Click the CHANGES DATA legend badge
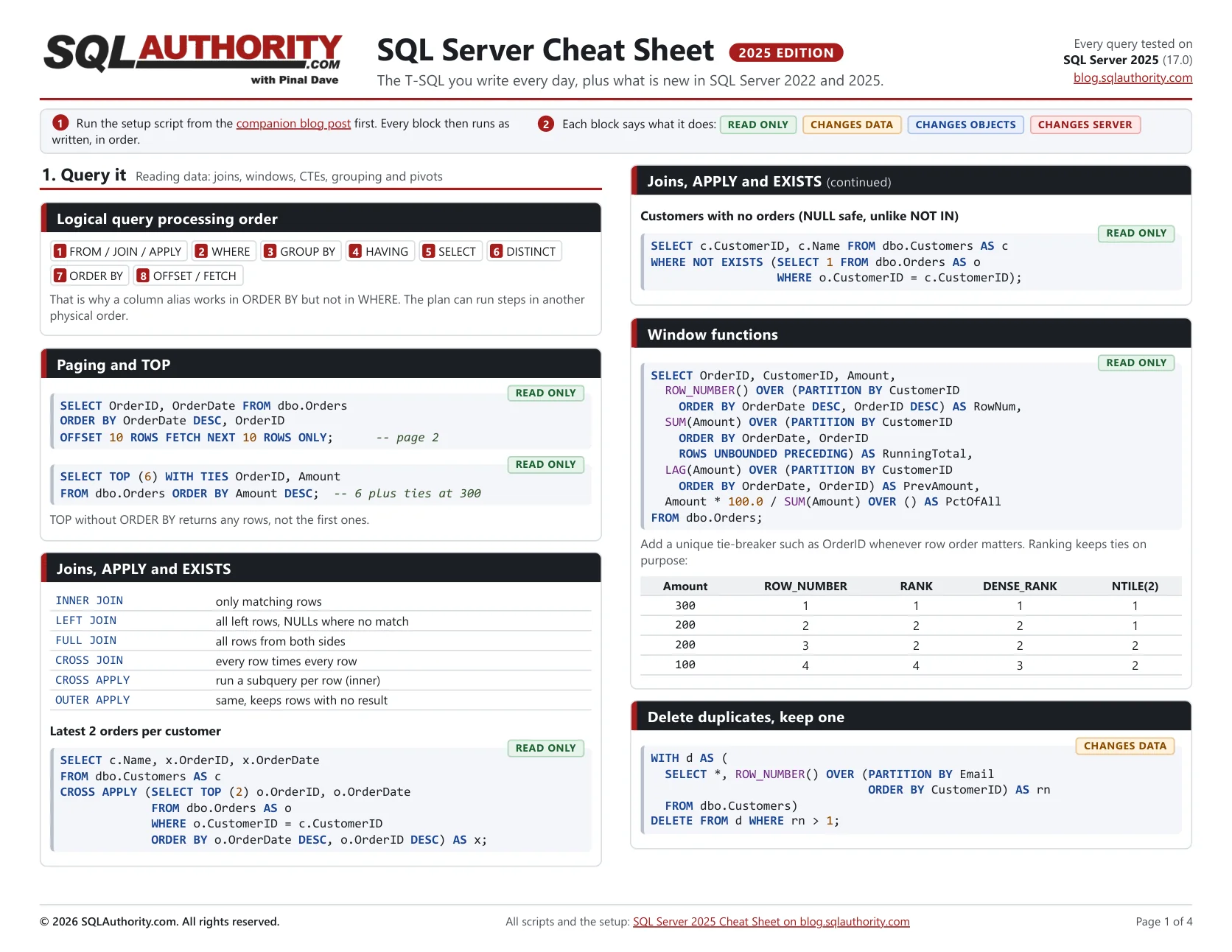This screenshot has width=1232, height=952. coord(851,125)
